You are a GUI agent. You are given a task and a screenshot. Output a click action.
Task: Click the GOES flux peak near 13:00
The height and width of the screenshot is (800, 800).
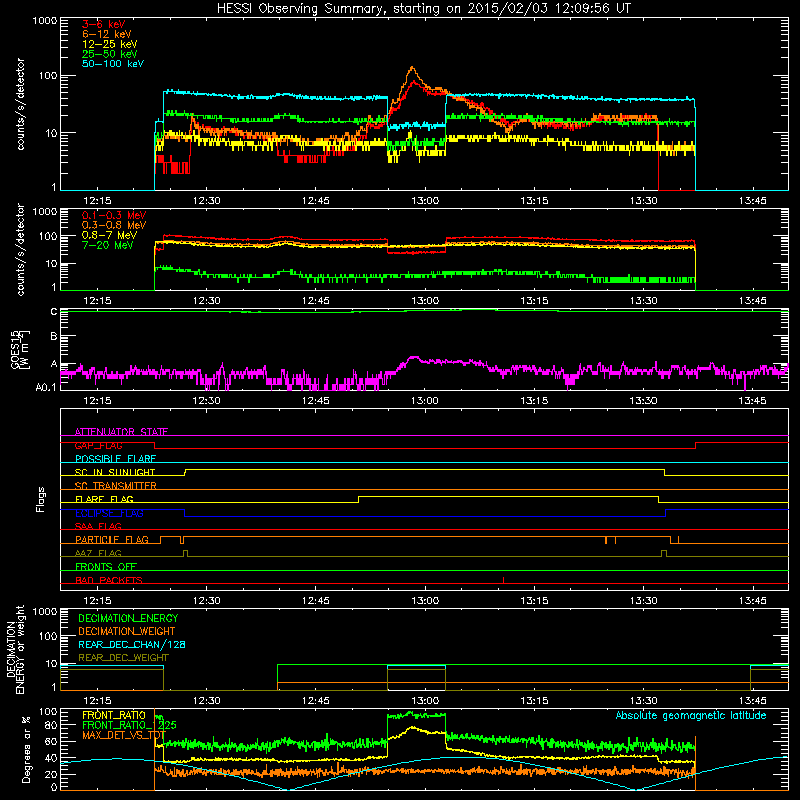pyautogui.click(x=414, y=358)
